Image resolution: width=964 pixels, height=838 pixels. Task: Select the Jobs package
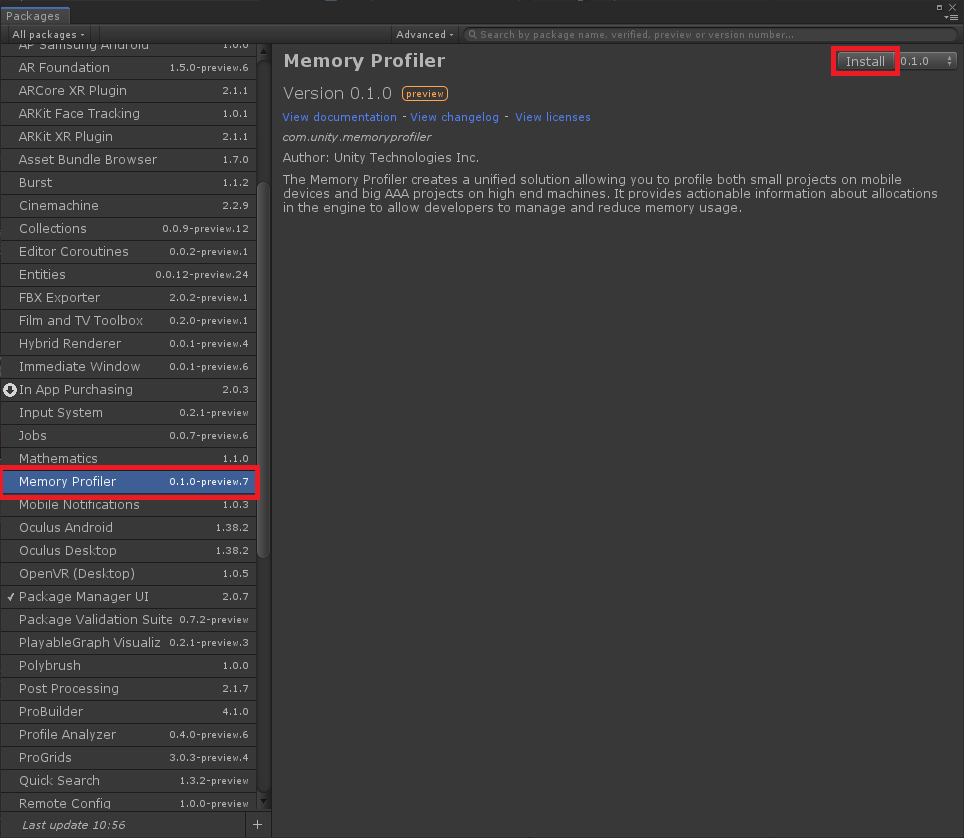tap(128, 436)
